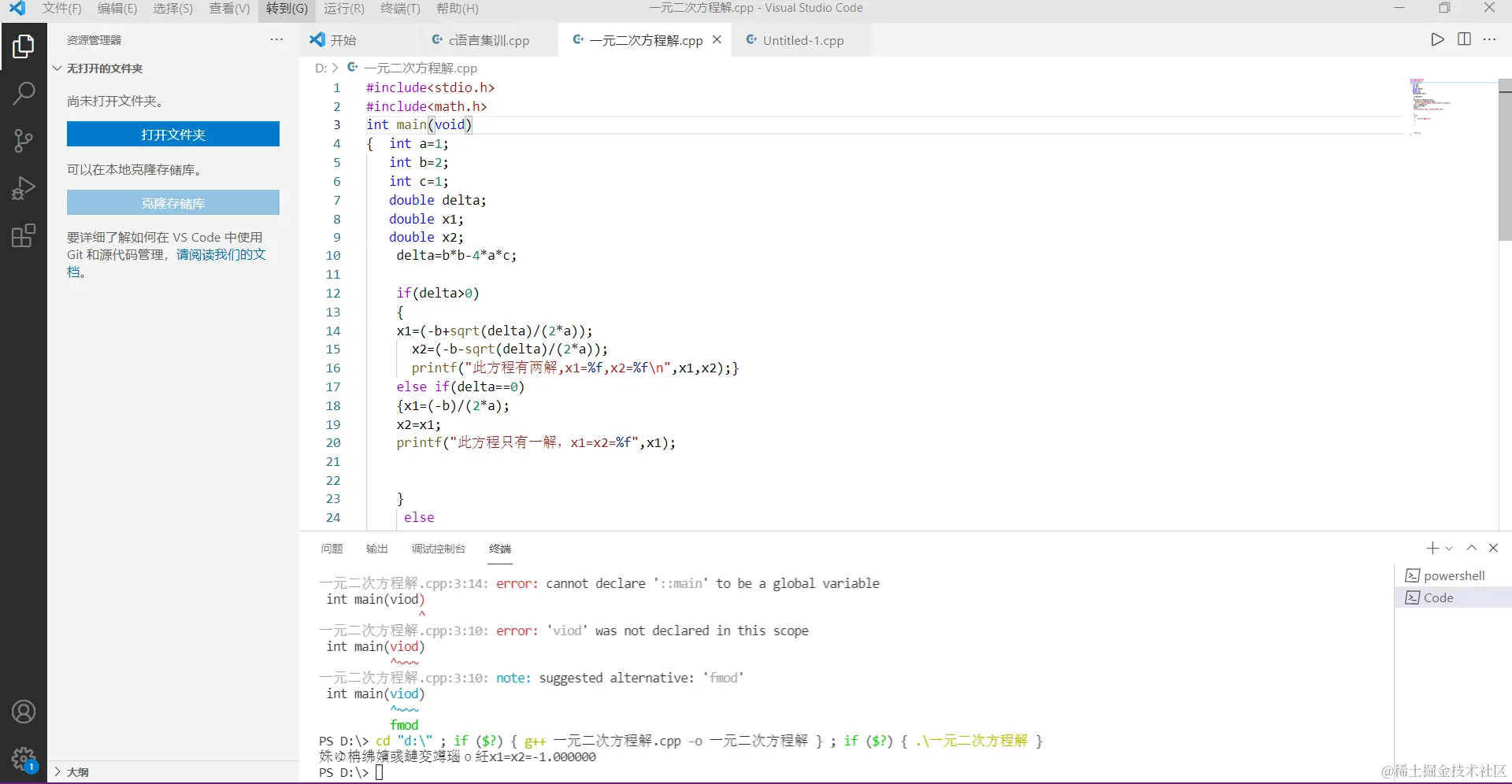Click the 打开文件夹 button
Screen dimensions: 1512x784
(x=173, y=134)
